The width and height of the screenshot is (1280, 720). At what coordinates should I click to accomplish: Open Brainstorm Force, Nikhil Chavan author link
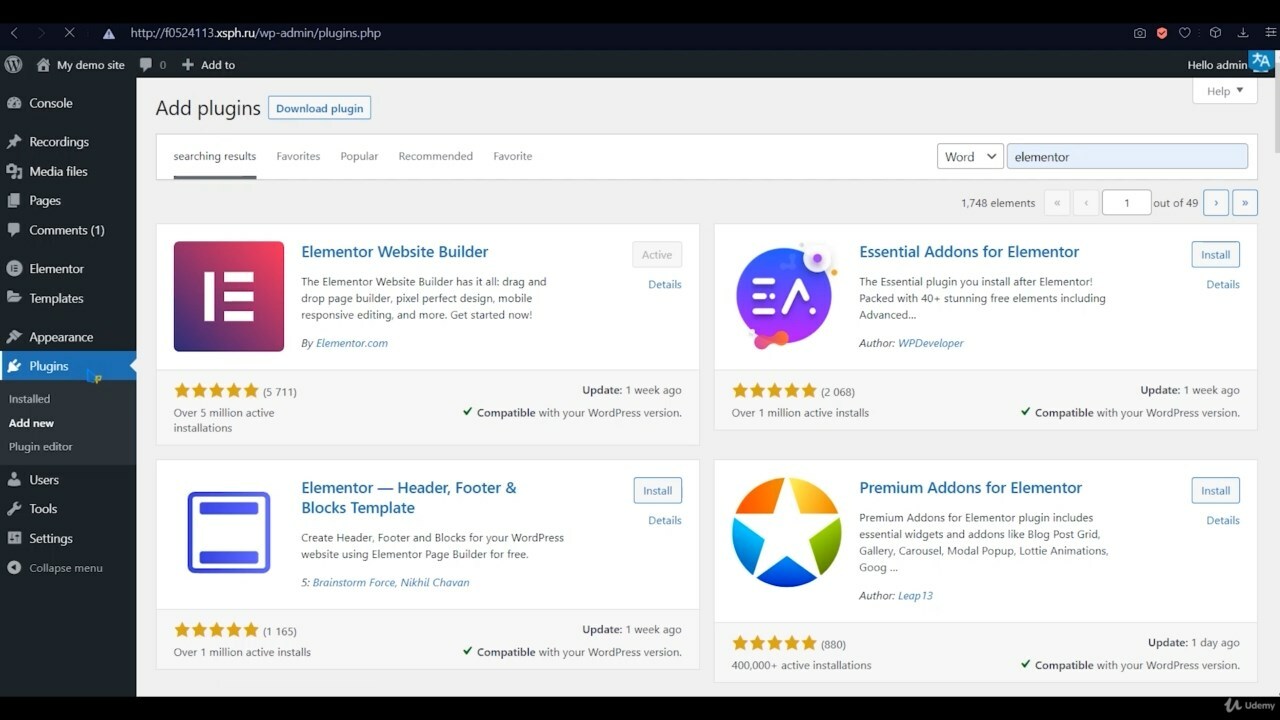coord(391,583)
